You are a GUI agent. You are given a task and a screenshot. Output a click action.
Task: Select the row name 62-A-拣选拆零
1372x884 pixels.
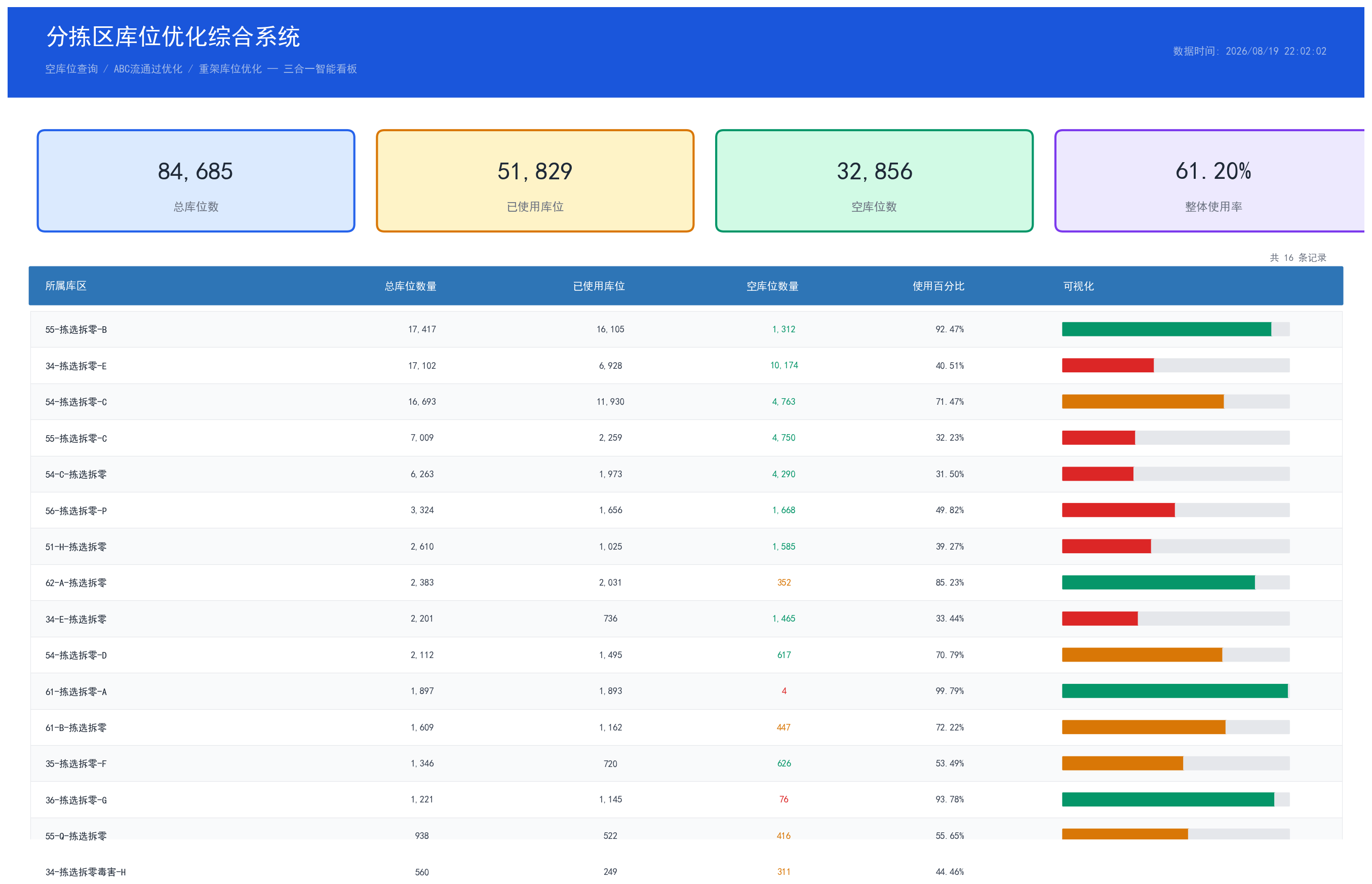click(76, 583)
